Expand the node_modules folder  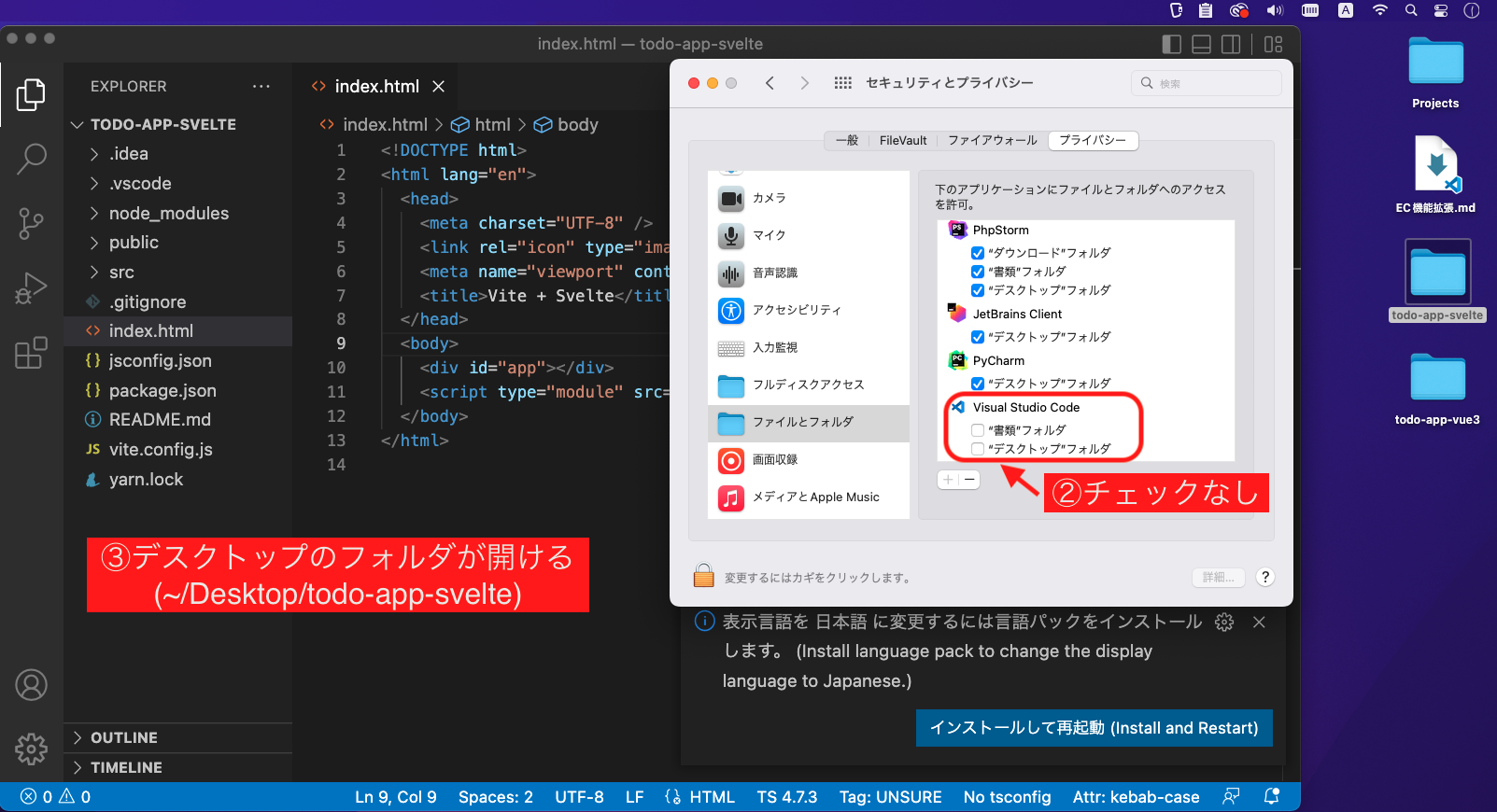pyautogui.click(x=168, y=213)
